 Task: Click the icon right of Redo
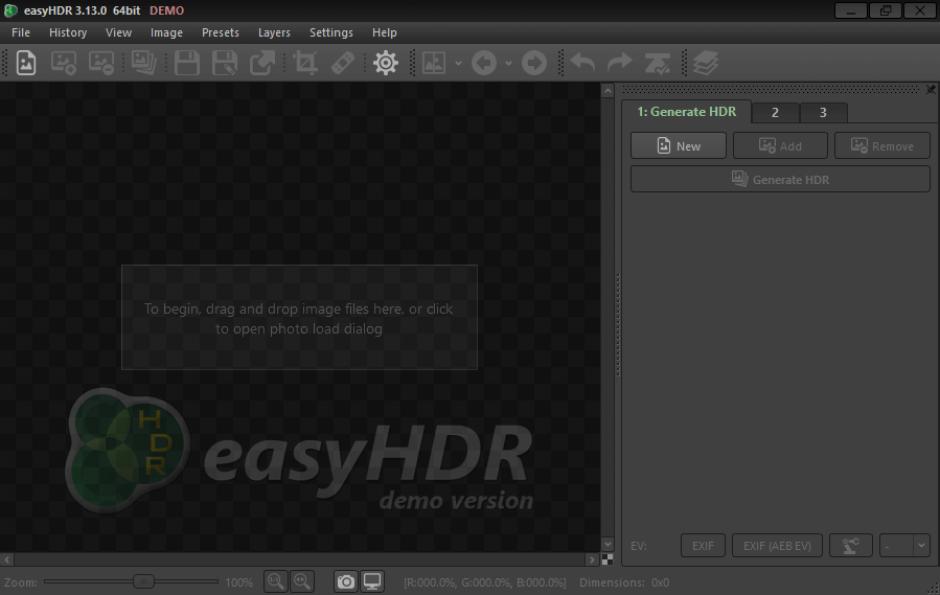click(x=657, y=62)
